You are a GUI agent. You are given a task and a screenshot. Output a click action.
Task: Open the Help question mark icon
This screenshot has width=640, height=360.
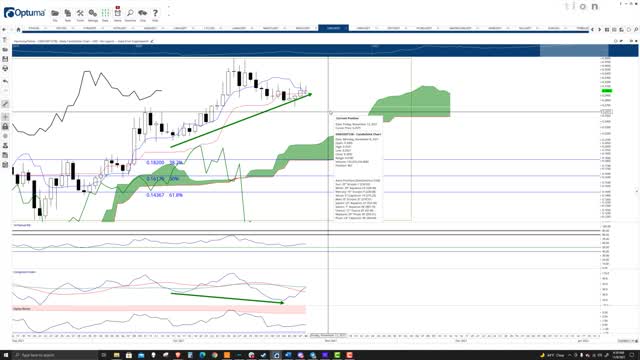click(x=155, y=13)
